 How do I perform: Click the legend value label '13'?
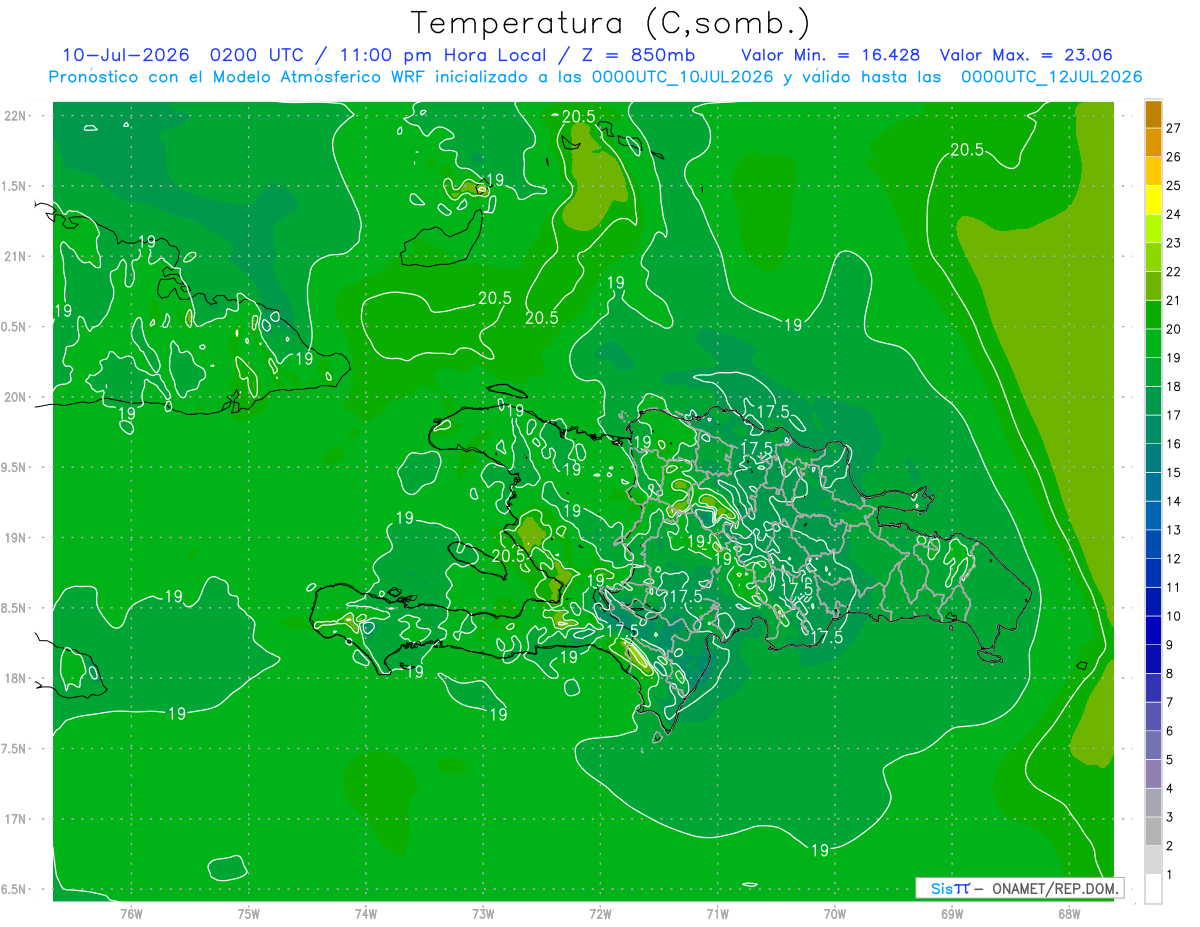(1174, 530)
